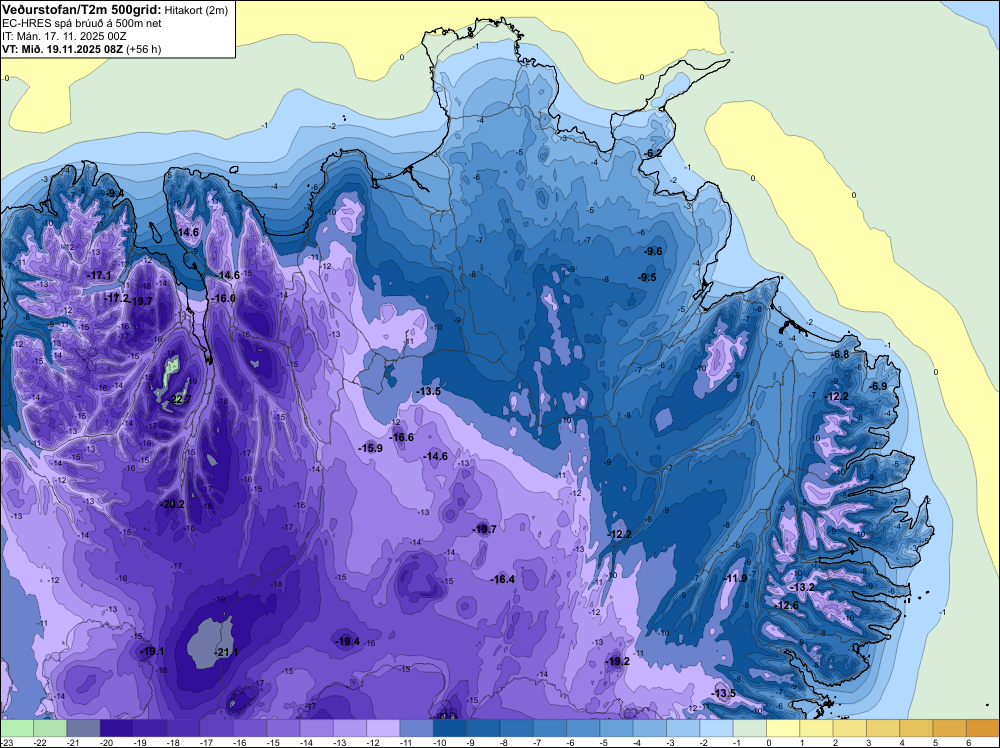Select the dark purple -20 legend swatch
Image resolution: width=1000 pixels, height=748 pixels.
click(x=117, y=728)
